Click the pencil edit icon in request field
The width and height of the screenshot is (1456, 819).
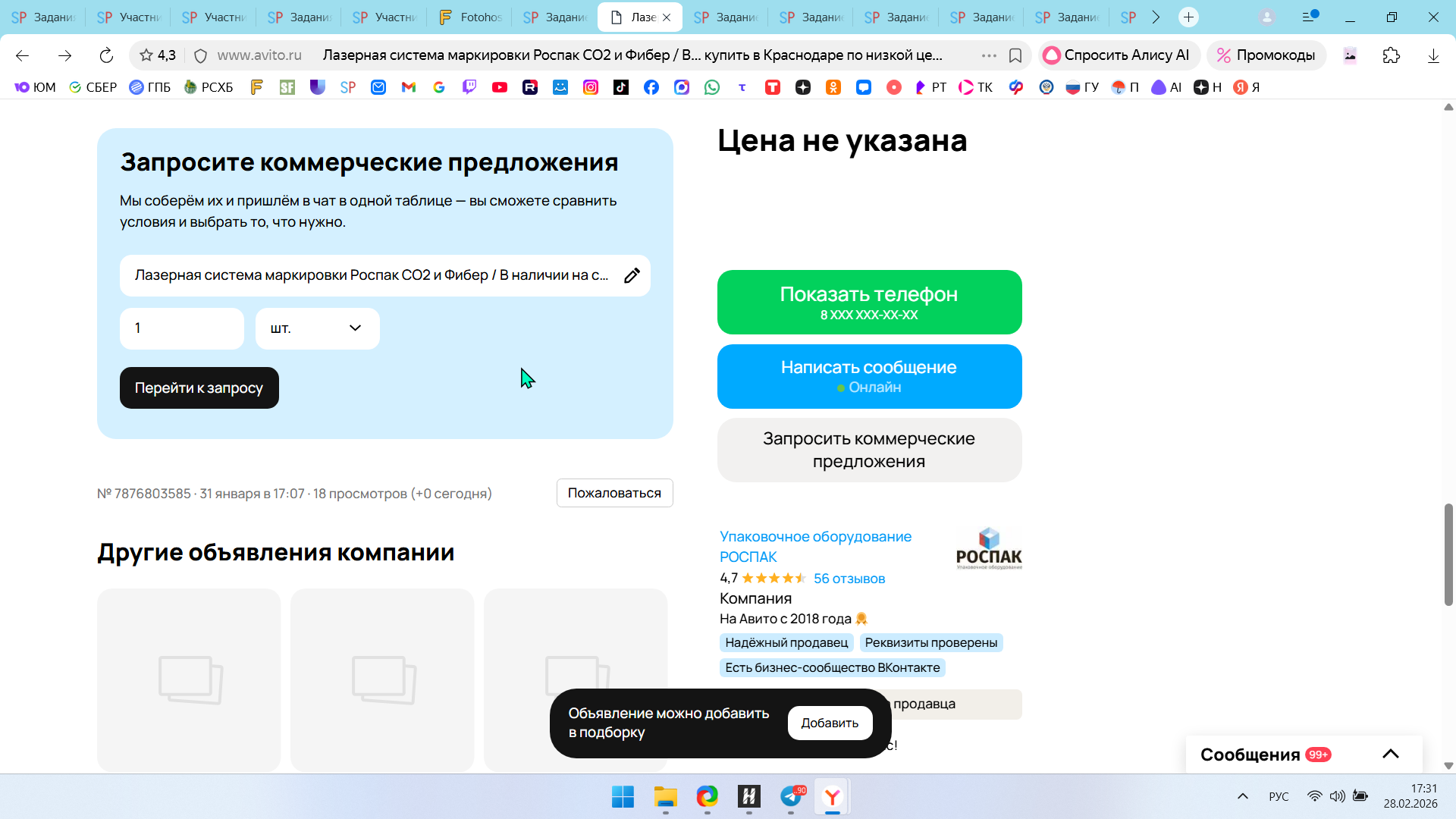click(x=632, y=275)
